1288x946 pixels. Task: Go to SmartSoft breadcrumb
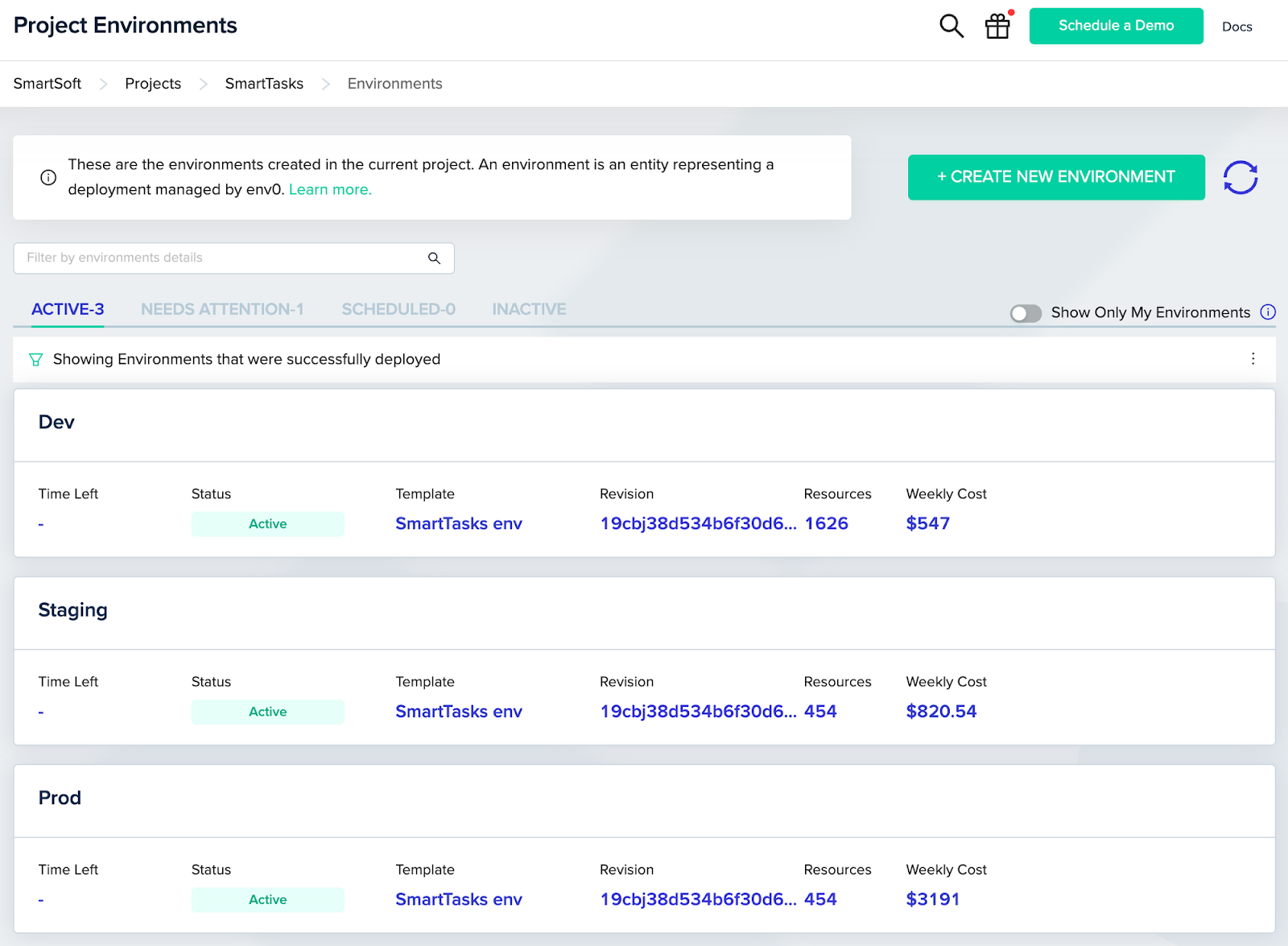47,84
